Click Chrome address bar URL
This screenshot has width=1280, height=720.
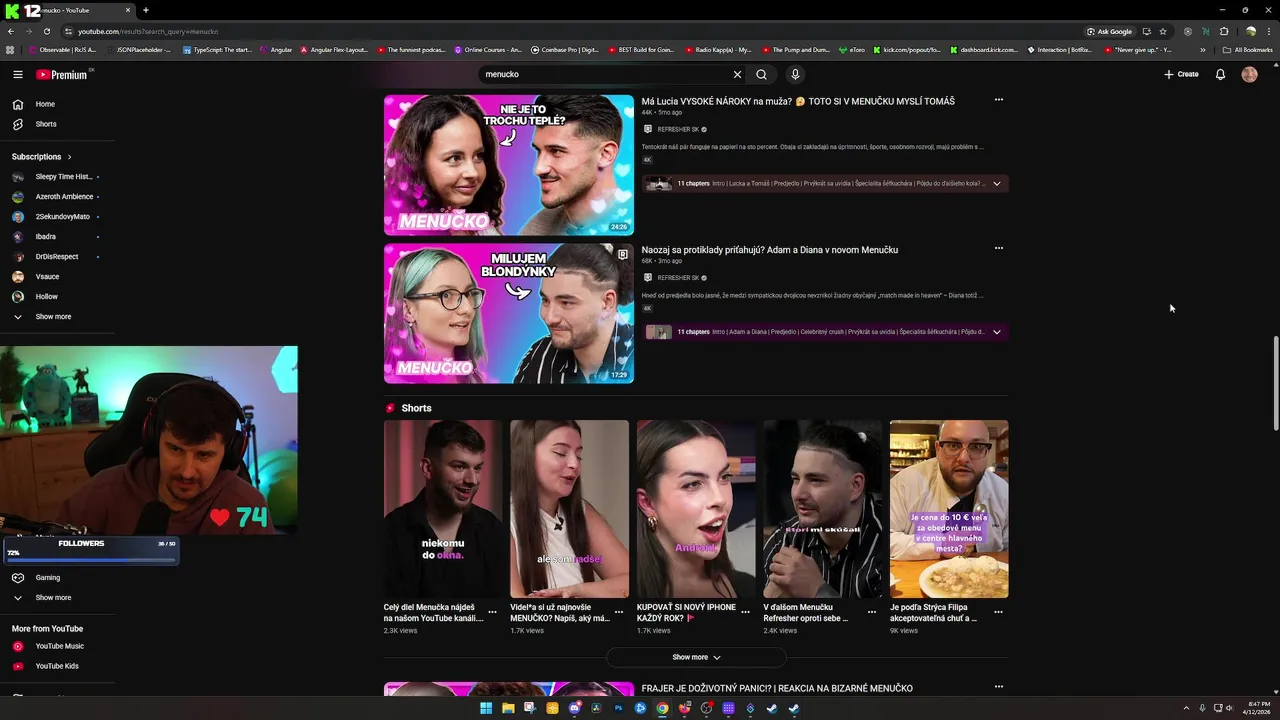(x=148, y=31)
